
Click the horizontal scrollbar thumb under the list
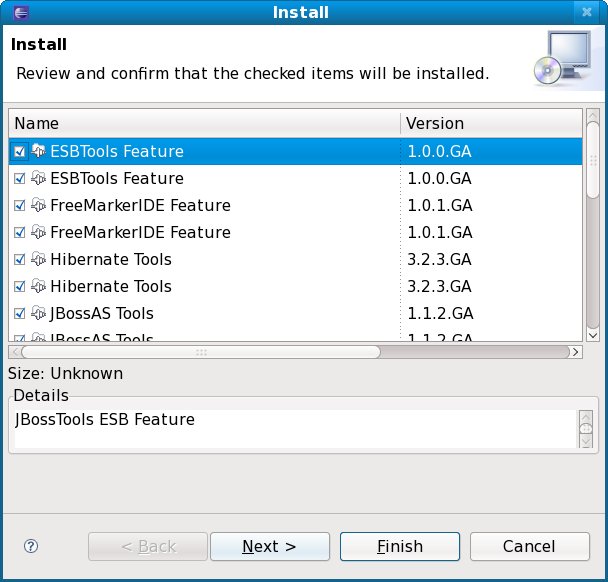click(200, 352)
